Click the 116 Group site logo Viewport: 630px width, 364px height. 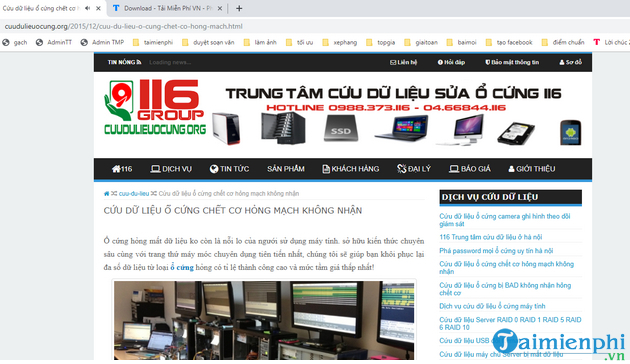155,107
